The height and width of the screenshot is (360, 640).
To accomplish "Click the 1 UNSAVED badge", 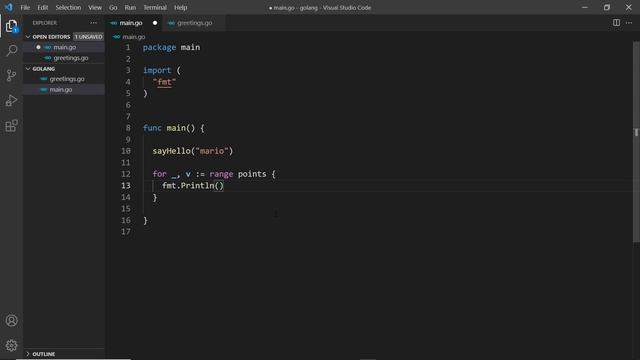I will pos(89,37).
